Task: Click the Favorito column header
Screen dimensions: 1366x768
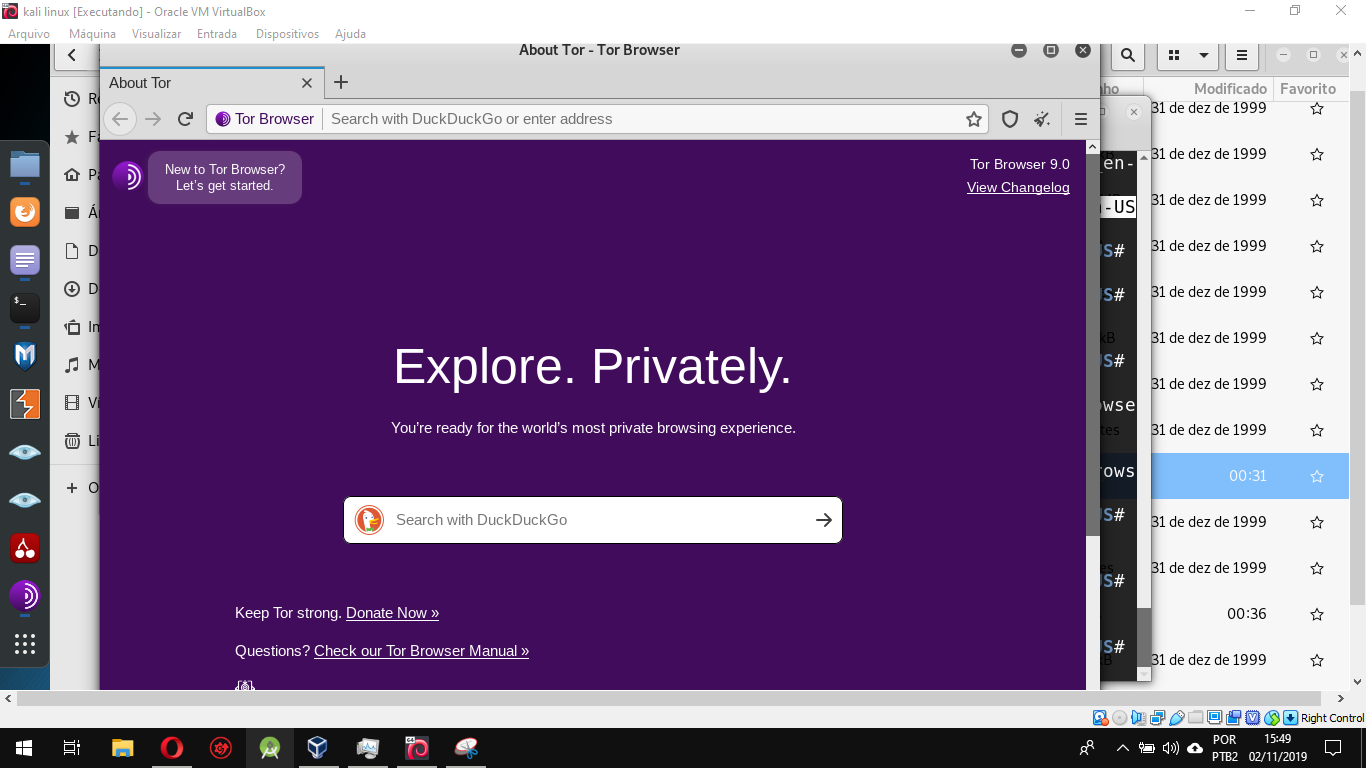Action: tap(1308, 88)
